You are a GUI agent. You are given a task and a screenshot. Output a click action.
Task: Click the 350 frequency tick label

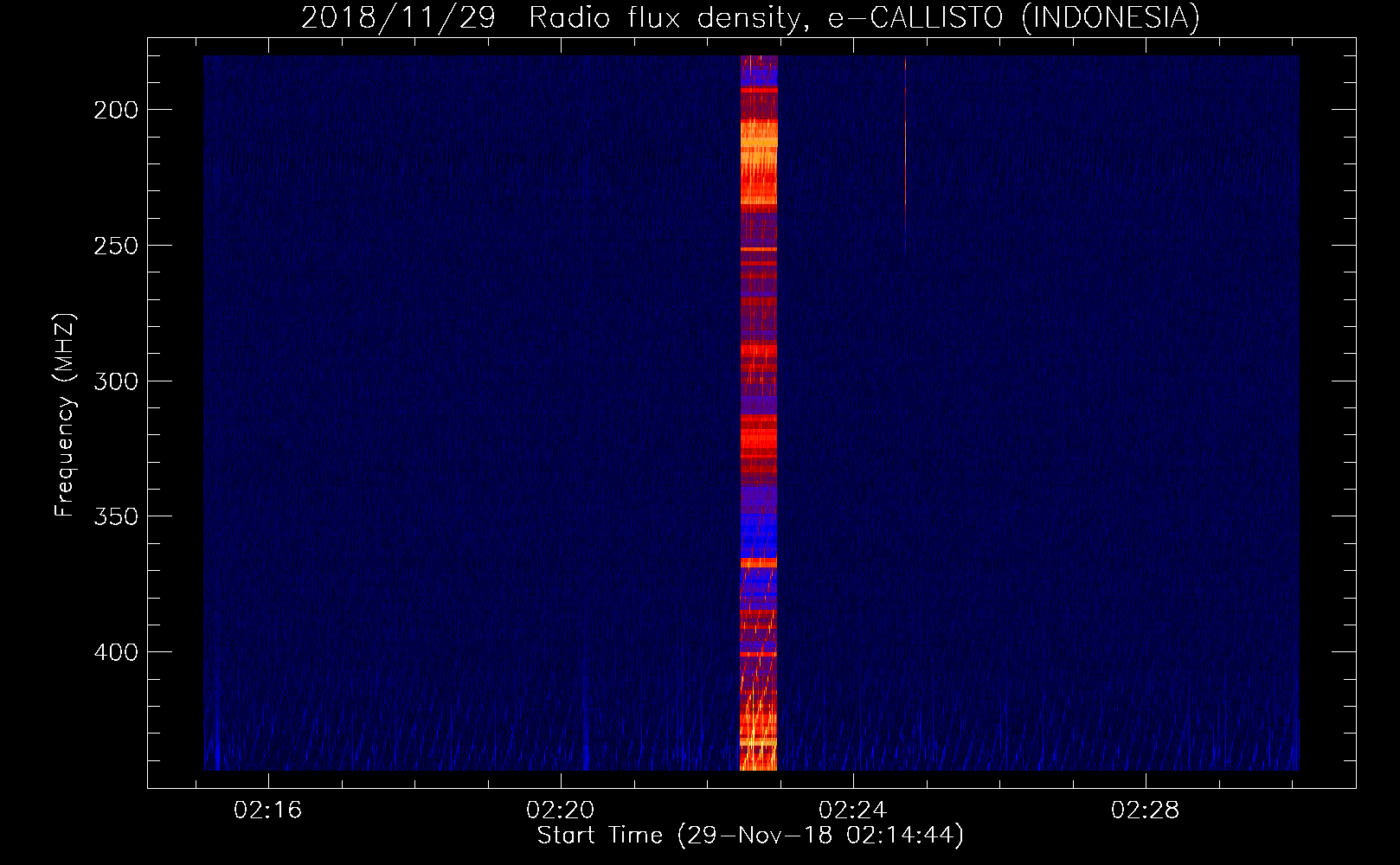tap(116, 516)
